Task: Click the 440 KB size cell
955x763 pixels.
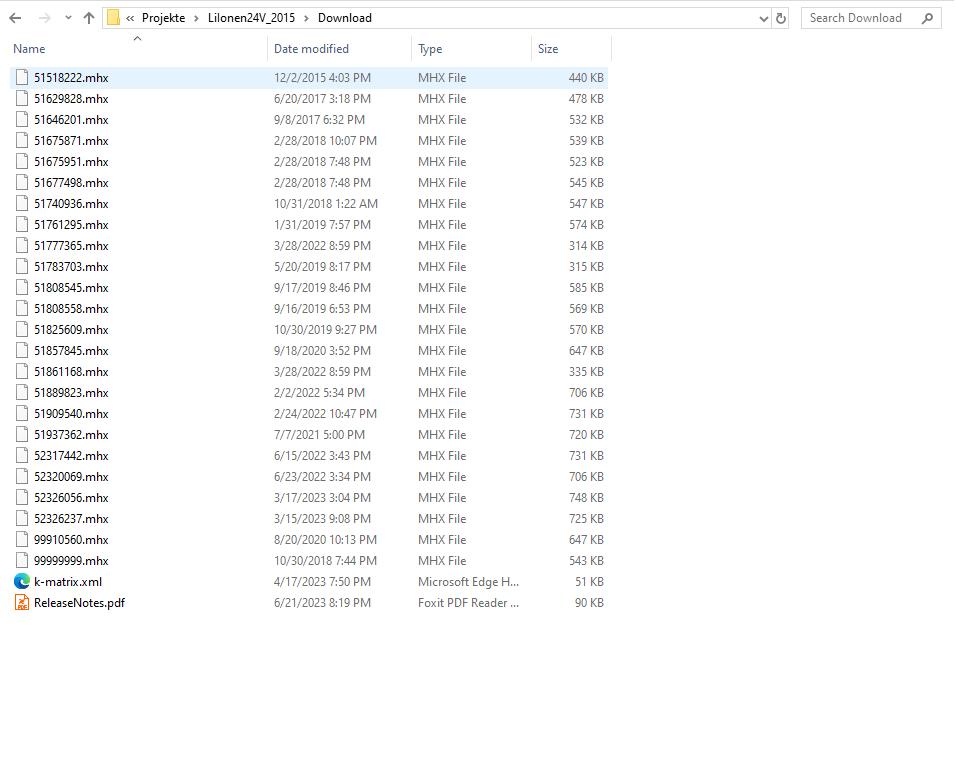Action: coord(586,78)
